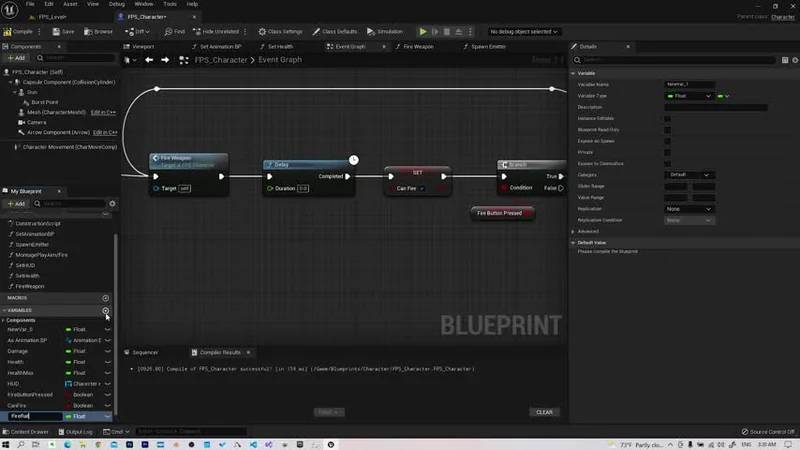
Task: Open the Find tool
Action: pyautogui.click(x=174, y=32)
